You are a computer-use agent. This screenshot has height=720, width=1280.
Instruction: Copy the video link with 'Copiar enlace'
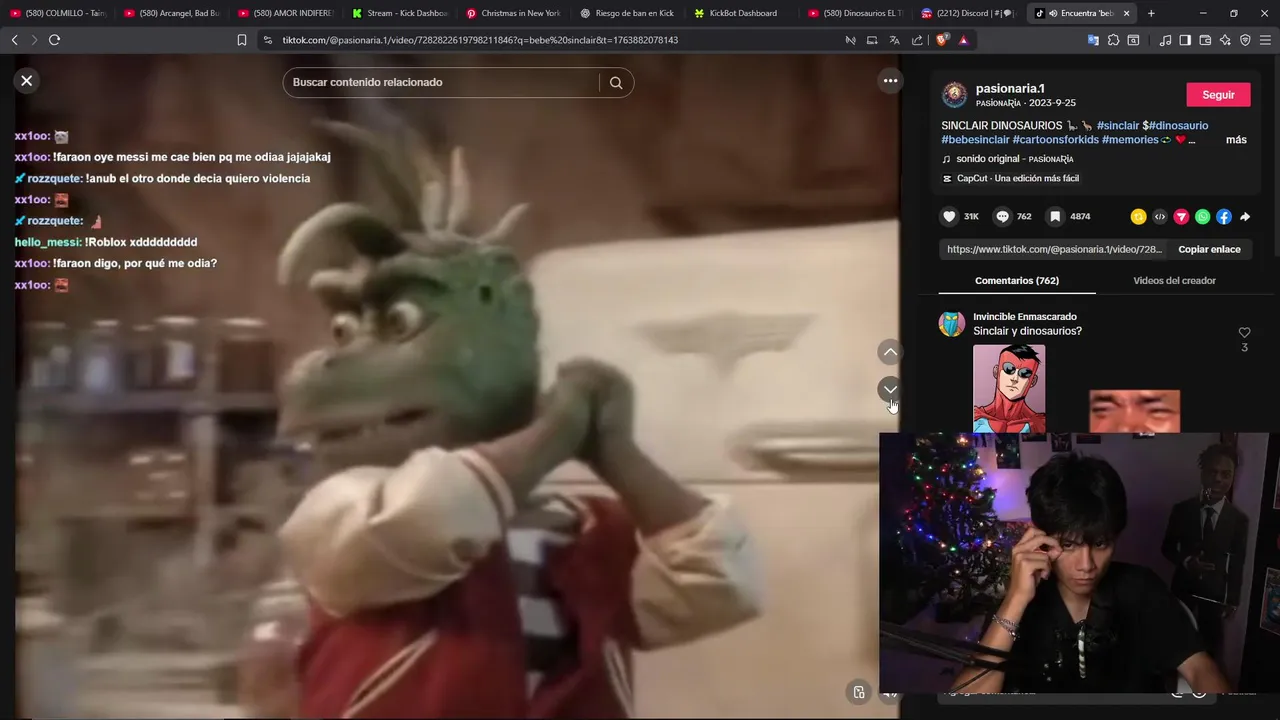1209,249
